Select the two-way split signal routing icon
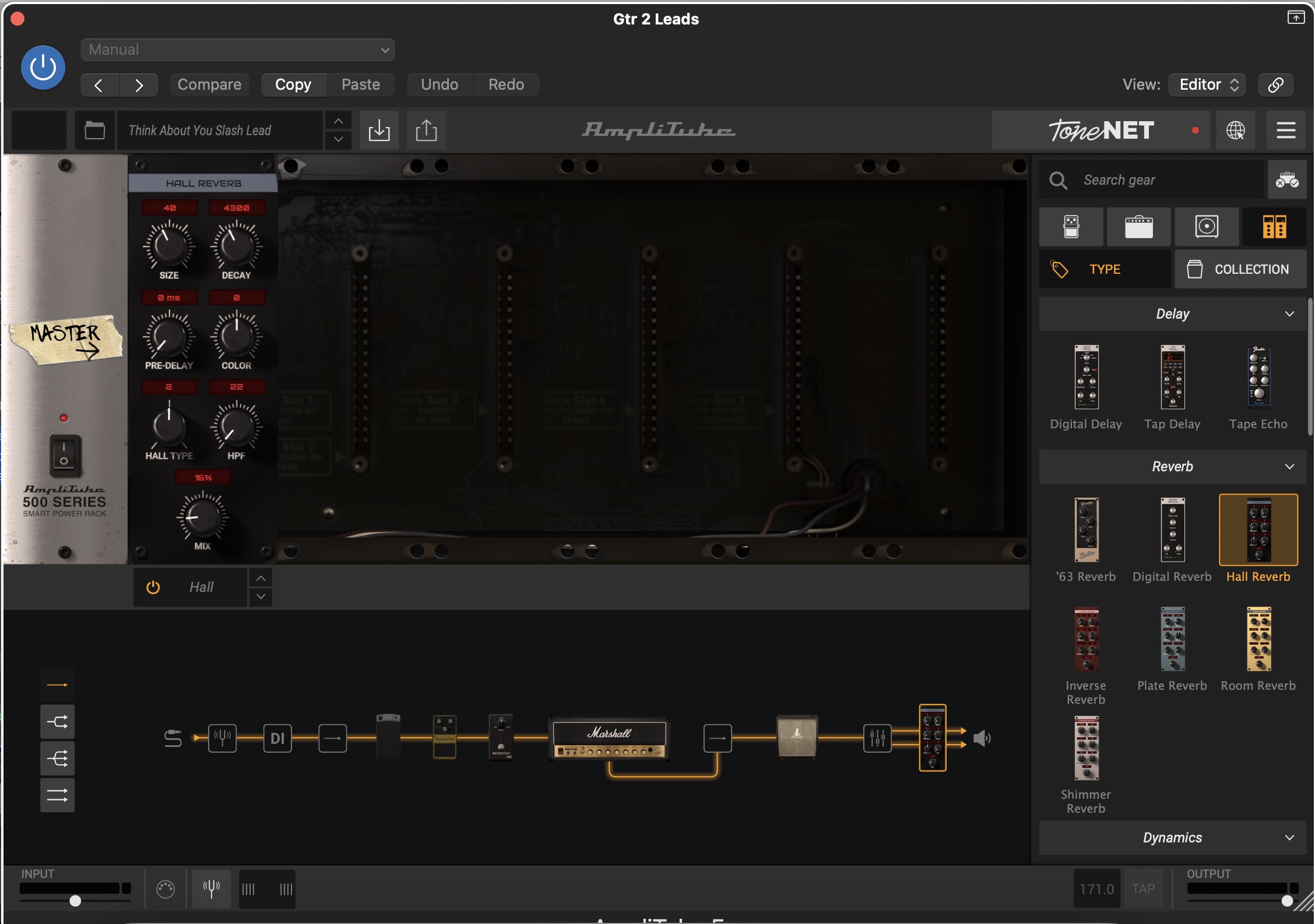 click(57, 722)
